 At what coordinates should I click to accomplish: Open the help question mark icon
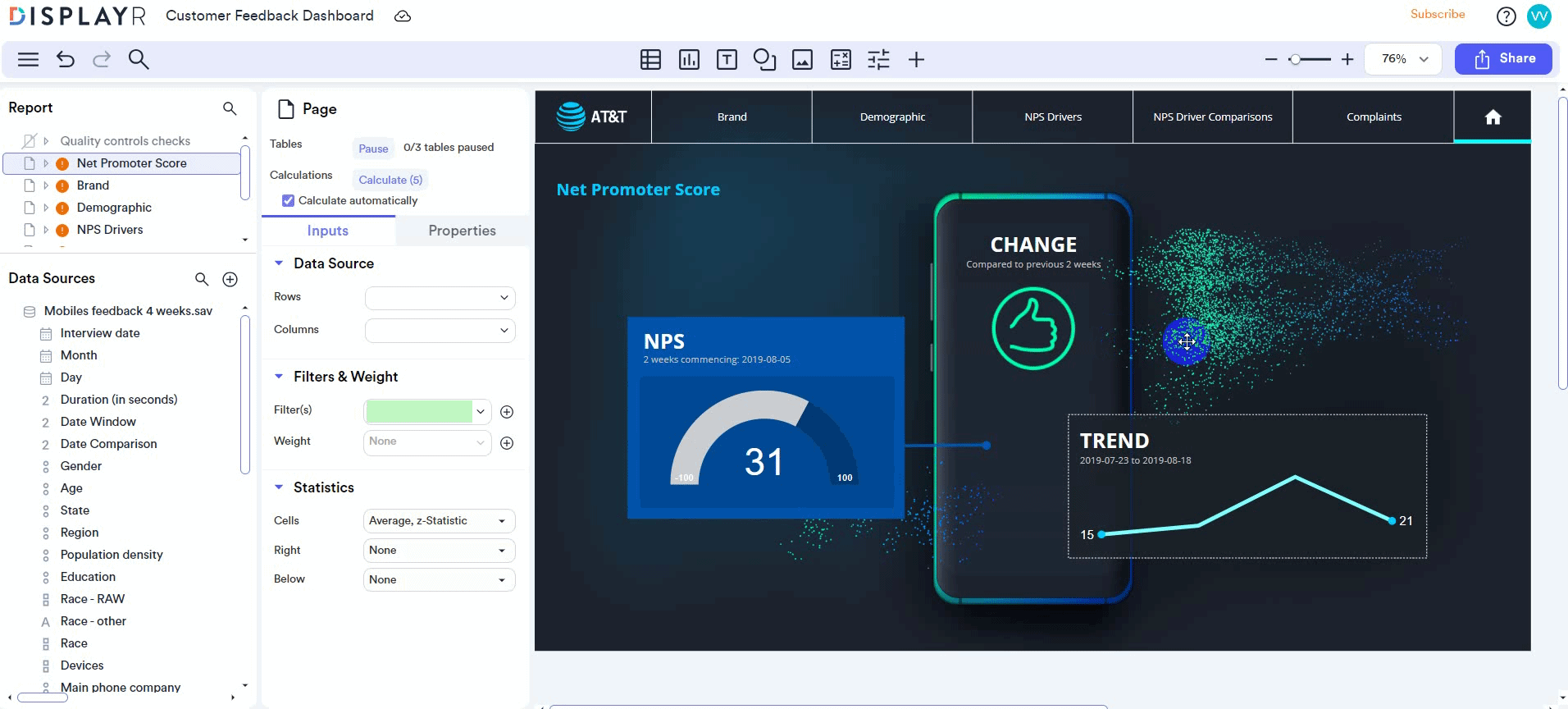click(x=1506, y=16)
